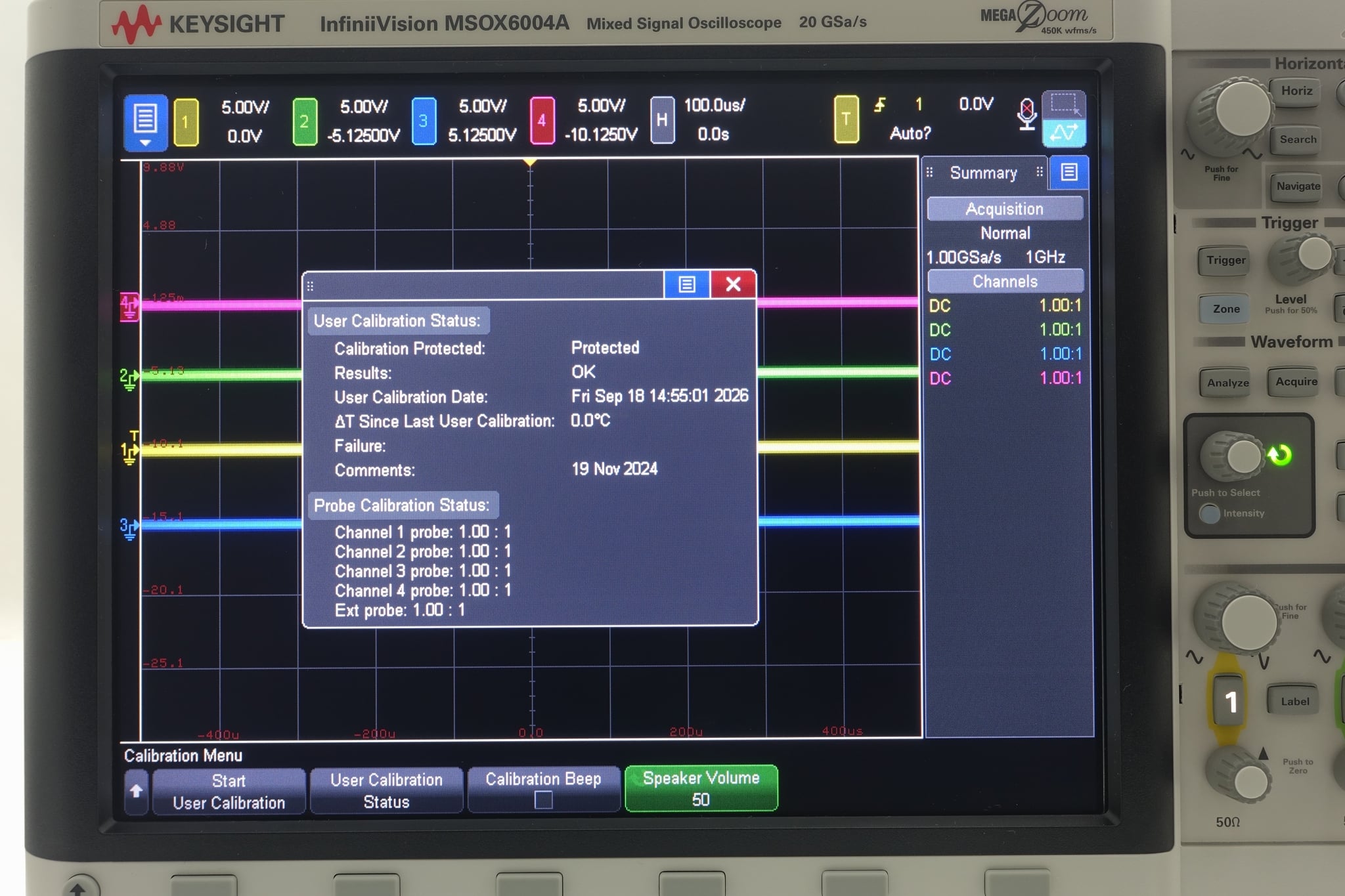This screenshot has height=896, width=1345.
Task: Push the Push to Select entry knob
Action: (x=1235, y=457)
